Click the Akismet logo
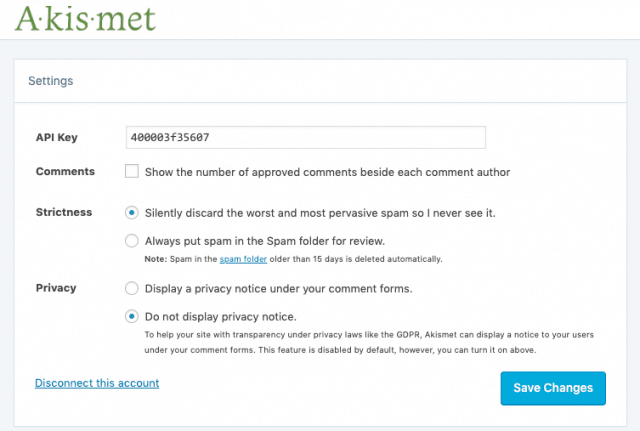The image size is (640, 431). point(85,19)
